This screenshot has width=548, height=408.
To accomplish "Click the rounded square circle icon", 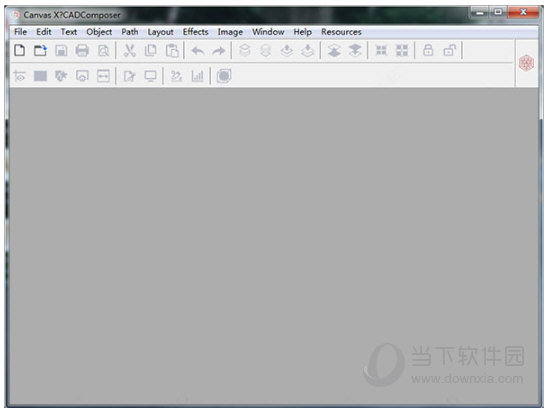I will pyautogui.click(x=224, y=76).
